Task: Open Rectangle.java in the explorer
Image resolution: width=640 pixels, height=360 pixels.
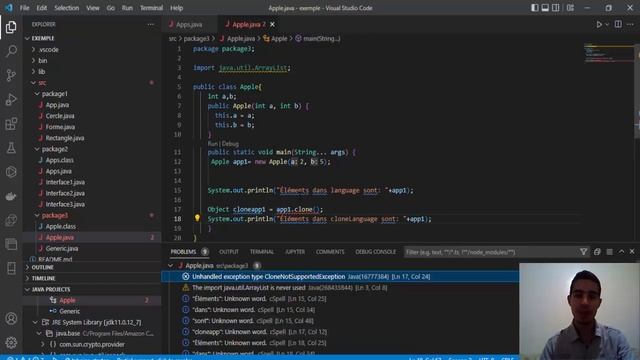Action: [x=64, y=138]
